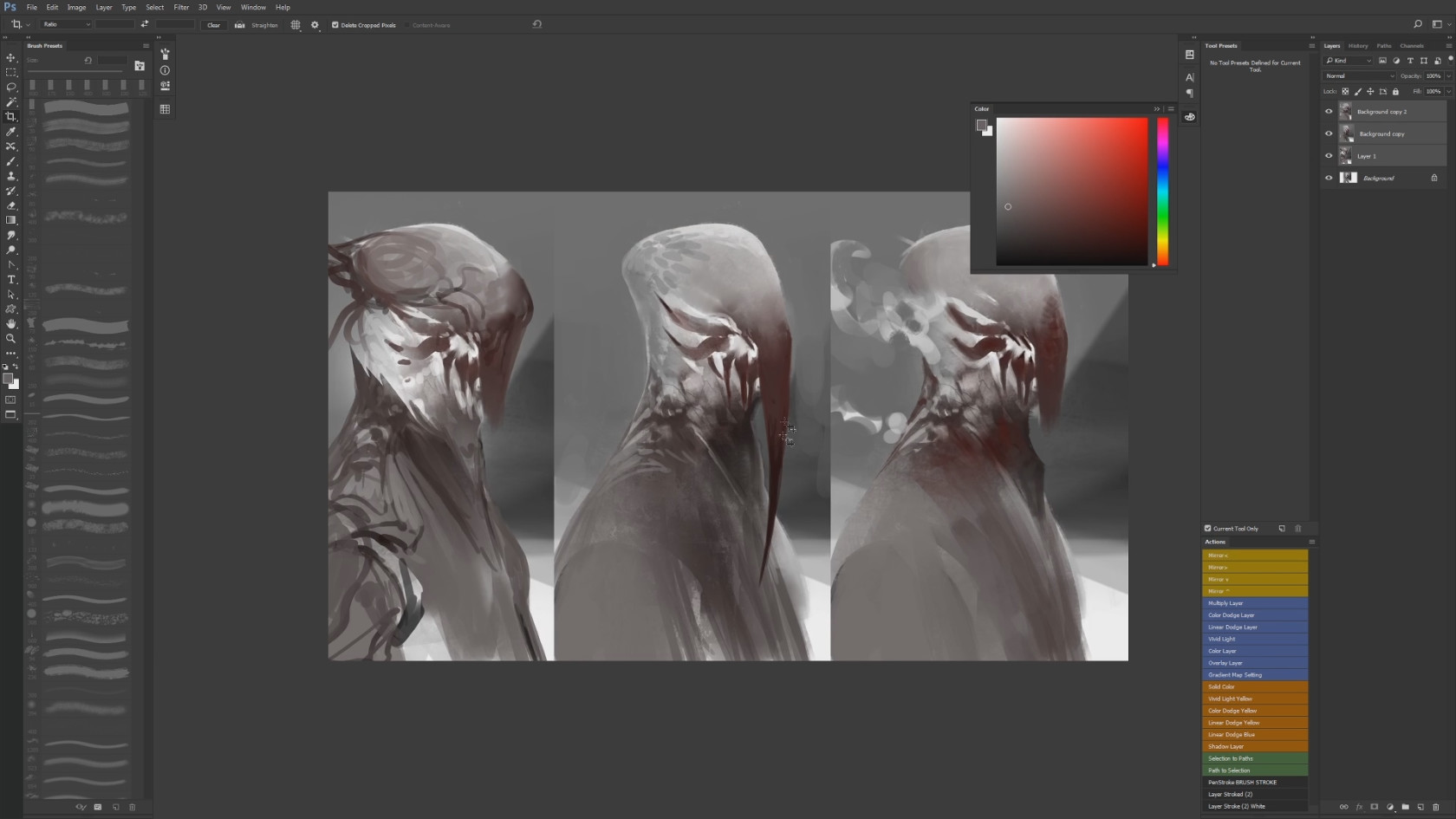The image size is (1456, 819).
Task: Open the Opacity slider dropdown arrow
Action: [x=1449, y=76]
